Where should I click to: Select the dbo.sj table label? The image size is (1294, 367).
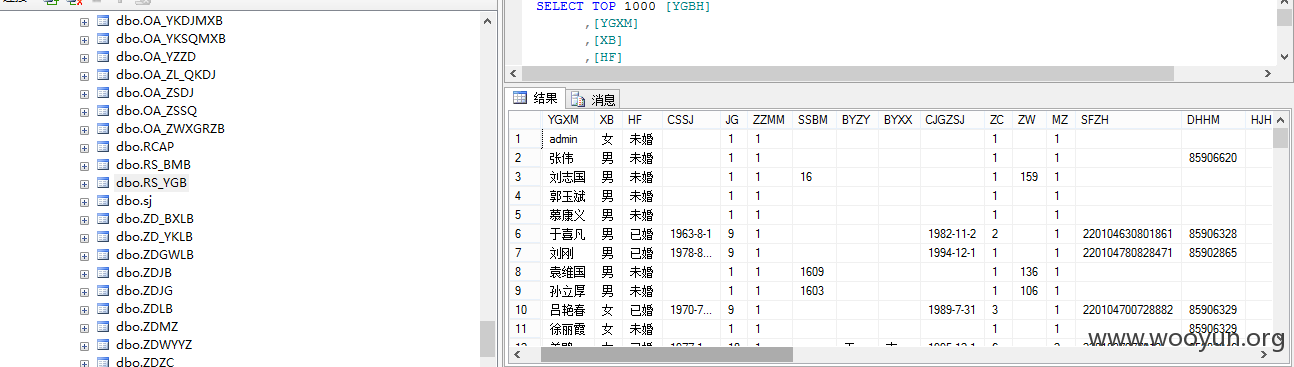pyautogui.click(x=134, y=201)
